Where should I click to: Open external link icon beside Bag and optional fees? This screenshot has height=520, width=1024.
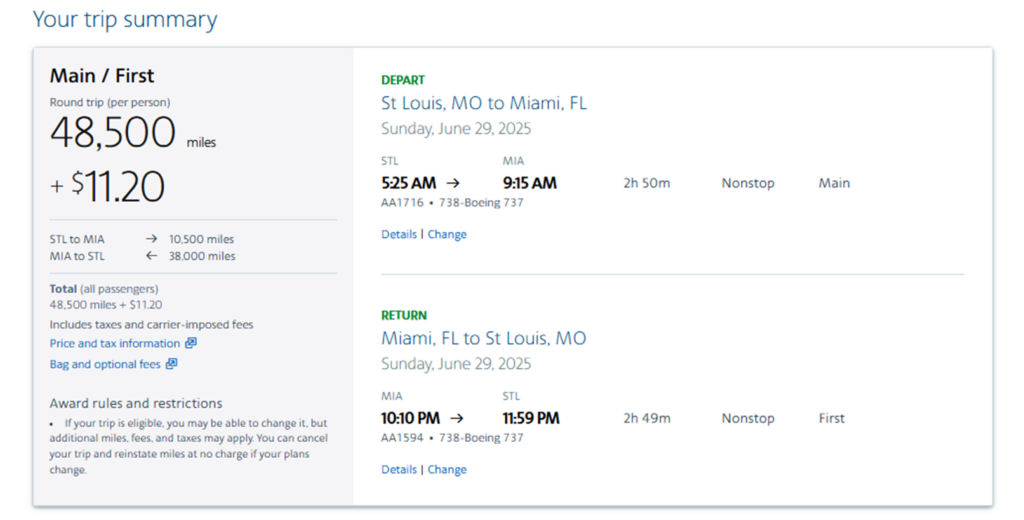(x=171, y=364)
